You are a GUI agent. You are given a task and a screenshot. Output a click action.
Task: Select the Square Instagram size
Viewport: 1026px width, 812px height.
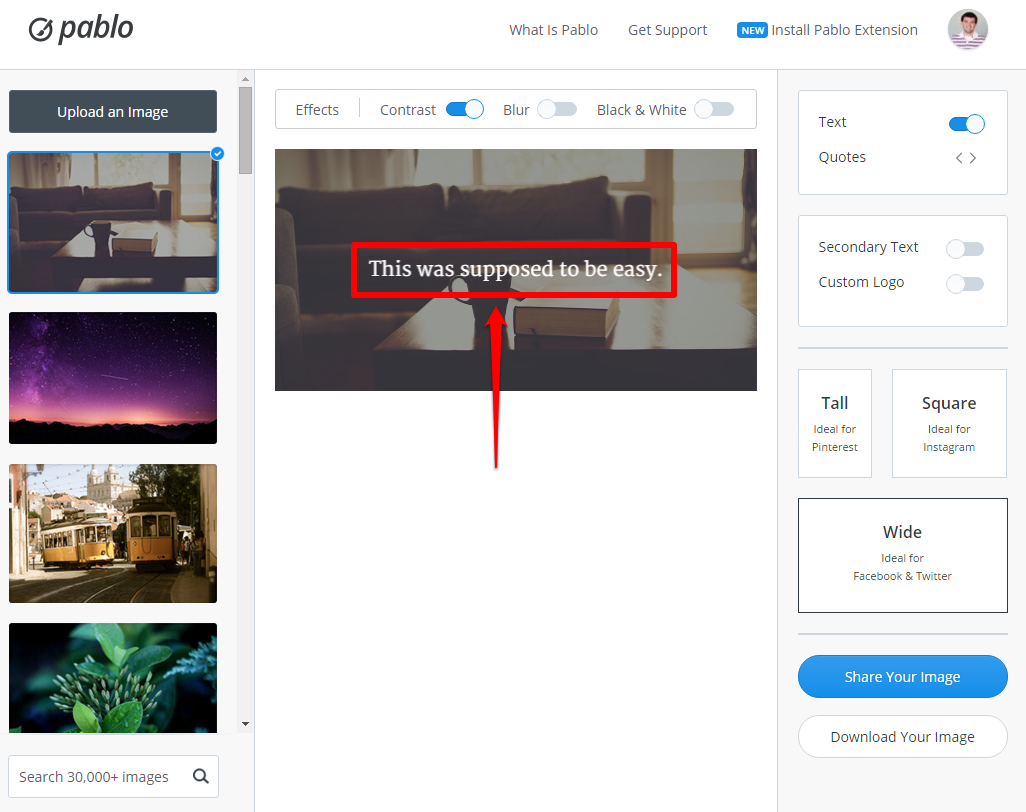click(949, 423)
